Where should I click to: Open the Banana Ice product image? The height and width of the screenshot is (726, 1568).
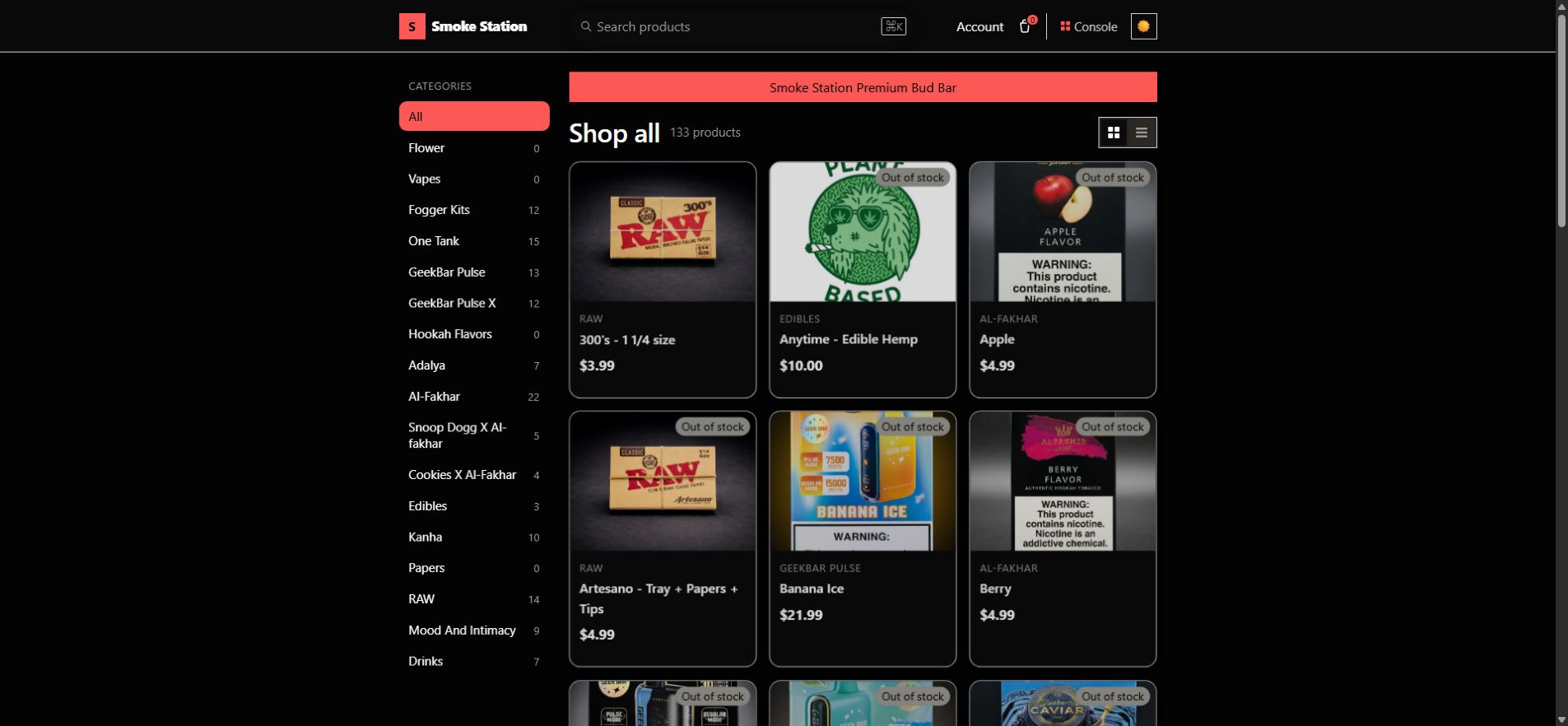(863, 482)
